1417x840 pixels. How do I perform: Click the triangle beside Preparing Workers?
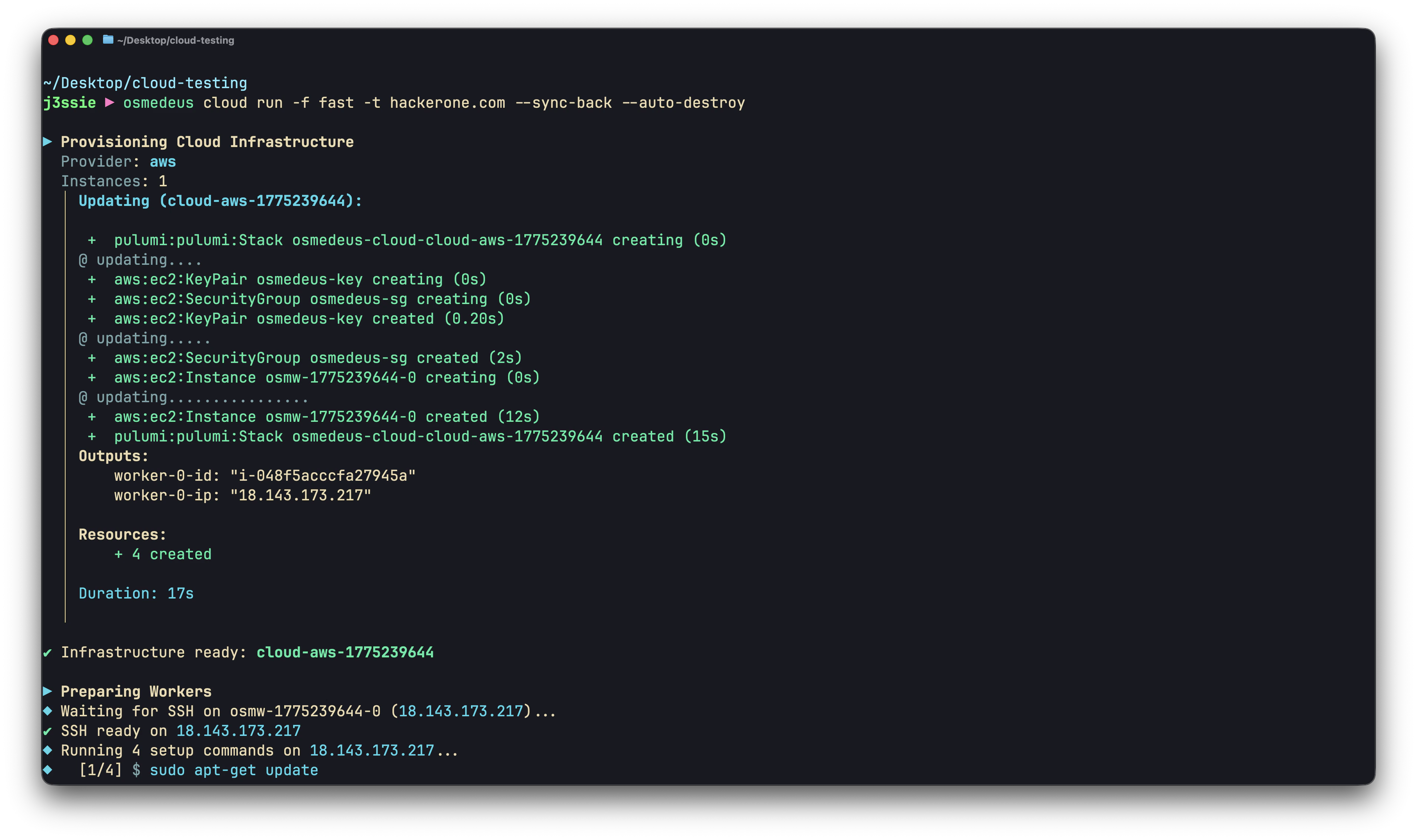tap(47, 691)
